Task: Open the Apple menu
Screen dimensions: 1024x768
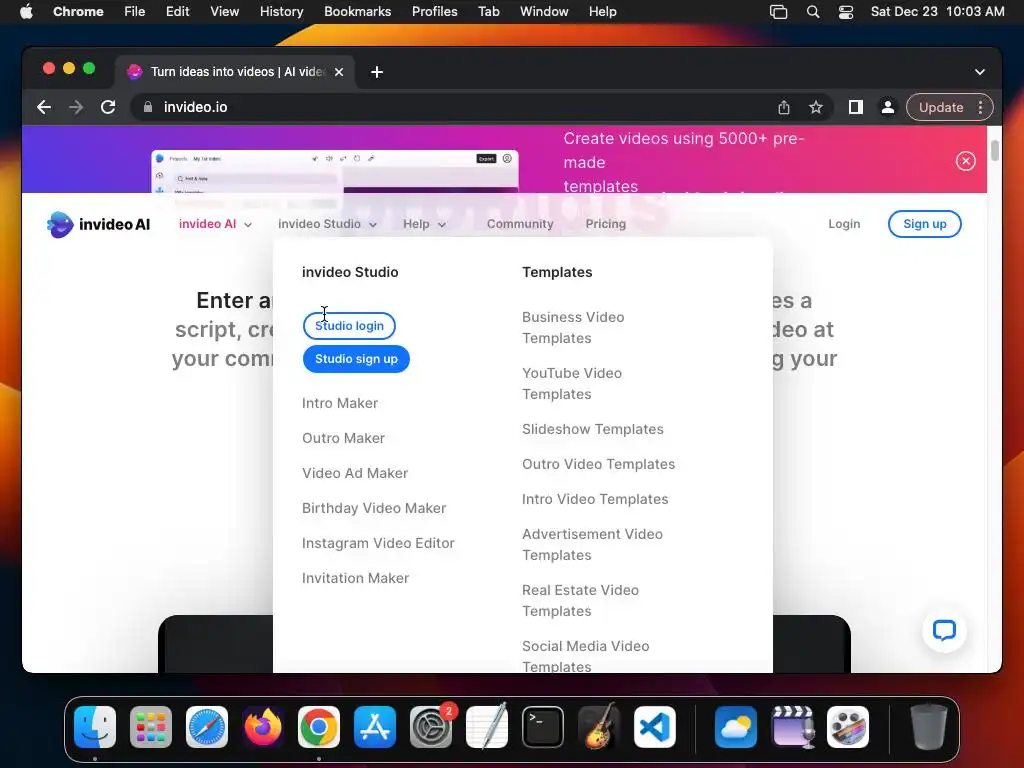Action: click(27, 12)
